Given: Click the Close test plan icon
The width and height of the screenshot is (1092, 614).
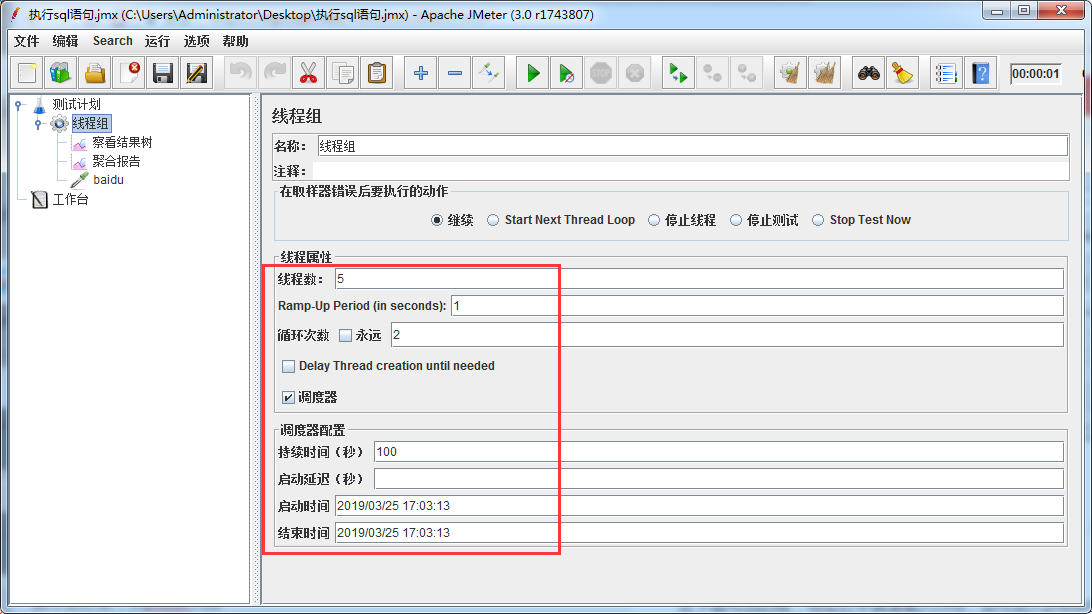Looking at the screenshot, I should click(x=130, y=73).
